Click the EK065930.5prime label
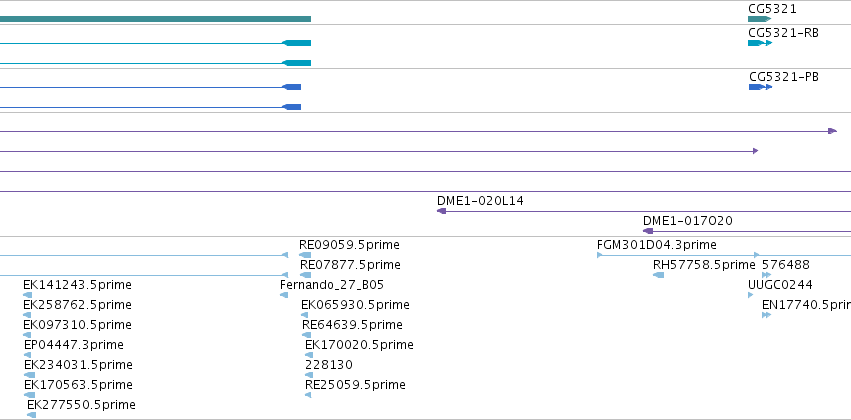The height and width of the screenshot is (420, 851). click(355, 305)
